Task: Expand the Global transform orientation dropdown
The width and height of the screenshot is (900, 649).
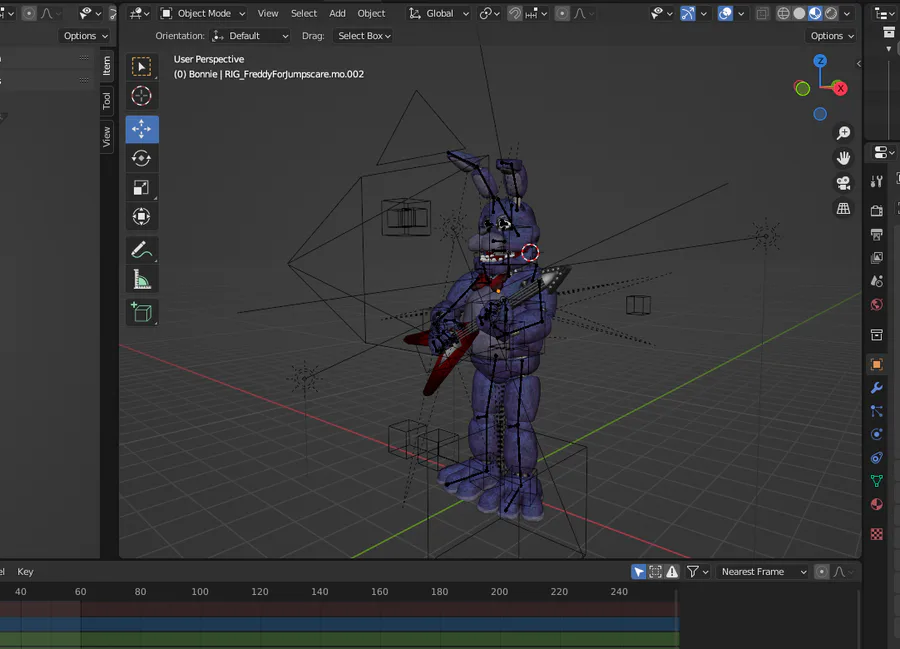Action: (439, 14)
